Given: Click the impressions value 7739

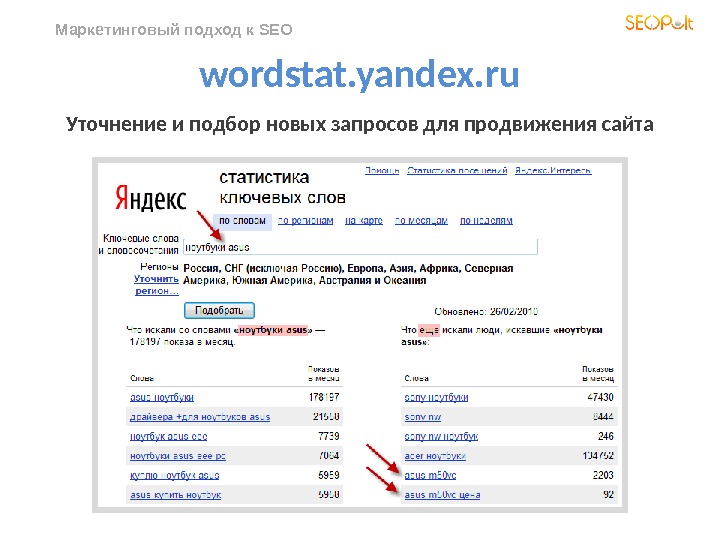Looking at the screenshot, I should point(329,436).
